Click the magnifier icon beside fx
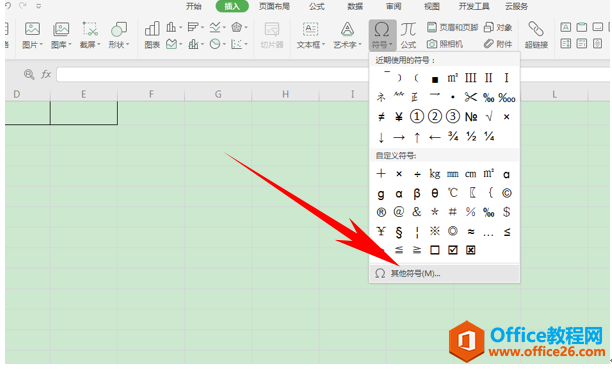The width and height of the screenshot is (612, 369). coord(29,74)
